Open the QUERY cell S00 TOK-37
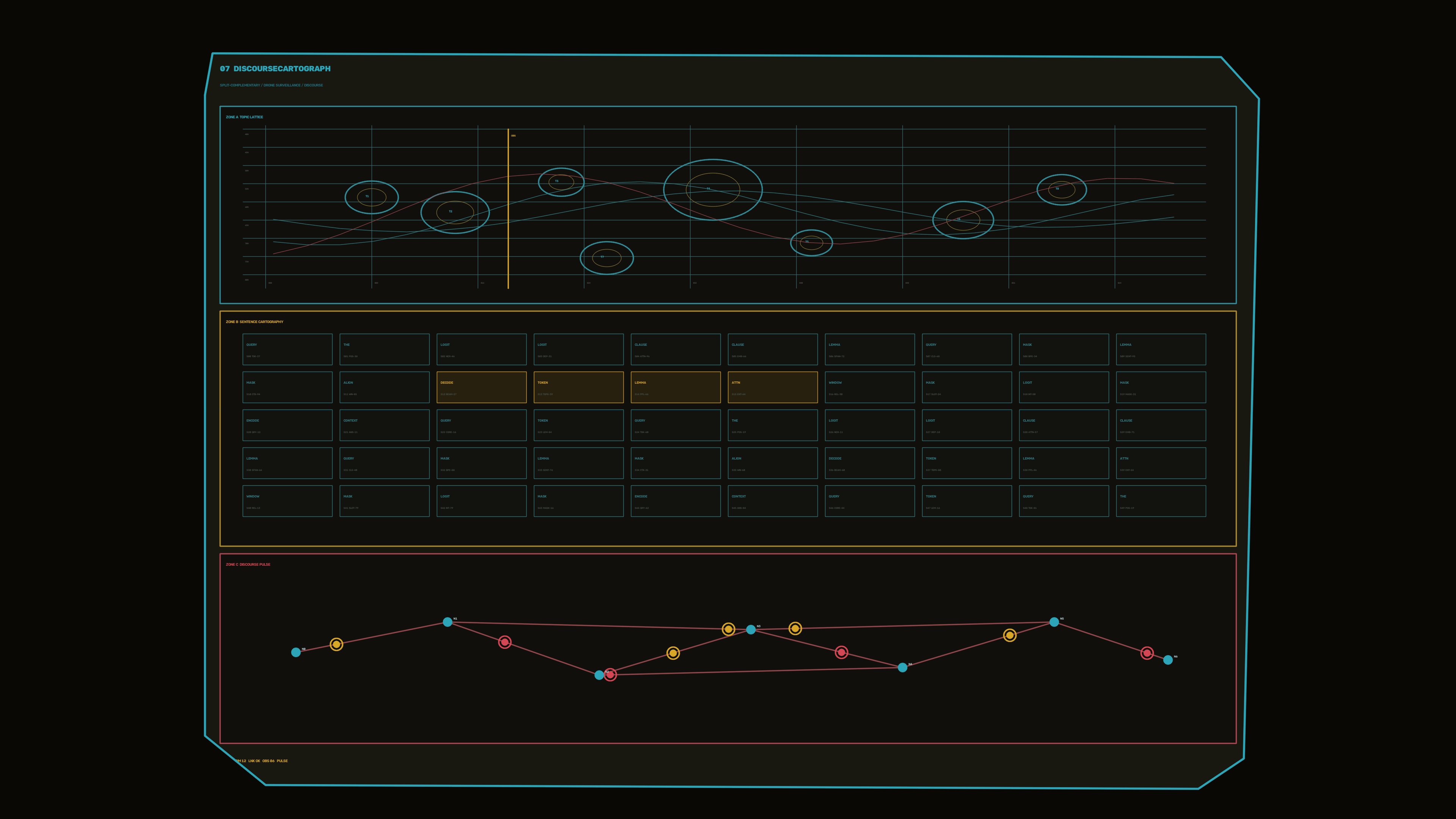The width and height of the screenshot is (1456, 819). [288, 349]
